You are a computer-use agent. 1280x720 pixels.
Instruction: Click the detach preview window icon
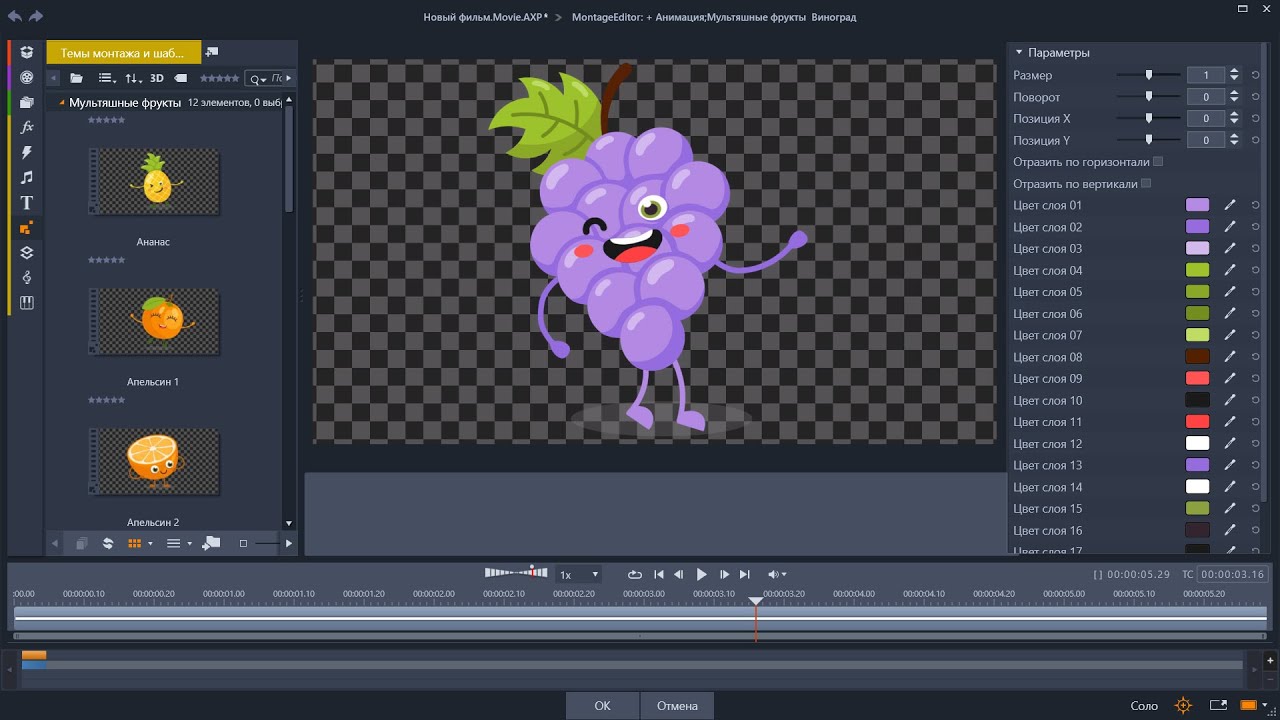click(1217, 705)
